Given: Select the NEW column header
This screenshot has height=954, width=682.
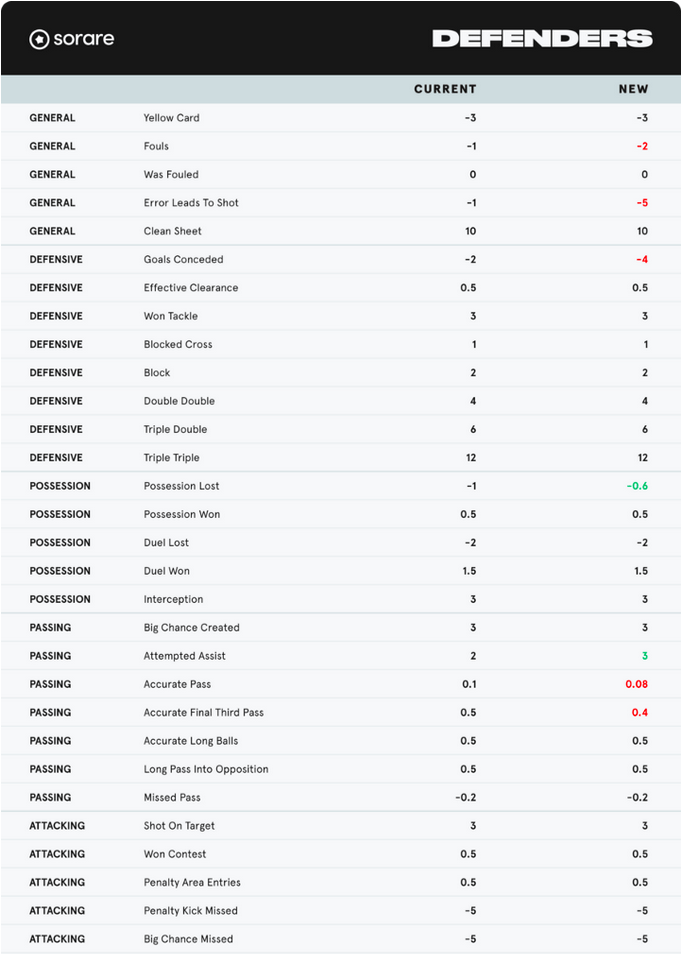Looking at the screenshot, I should coord(633,89).
